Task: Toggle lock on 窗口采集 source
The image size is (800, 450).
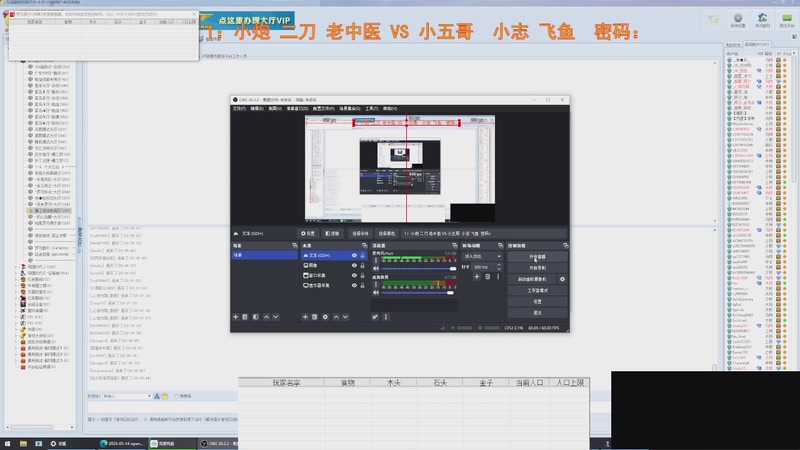Action: point(363,276)
